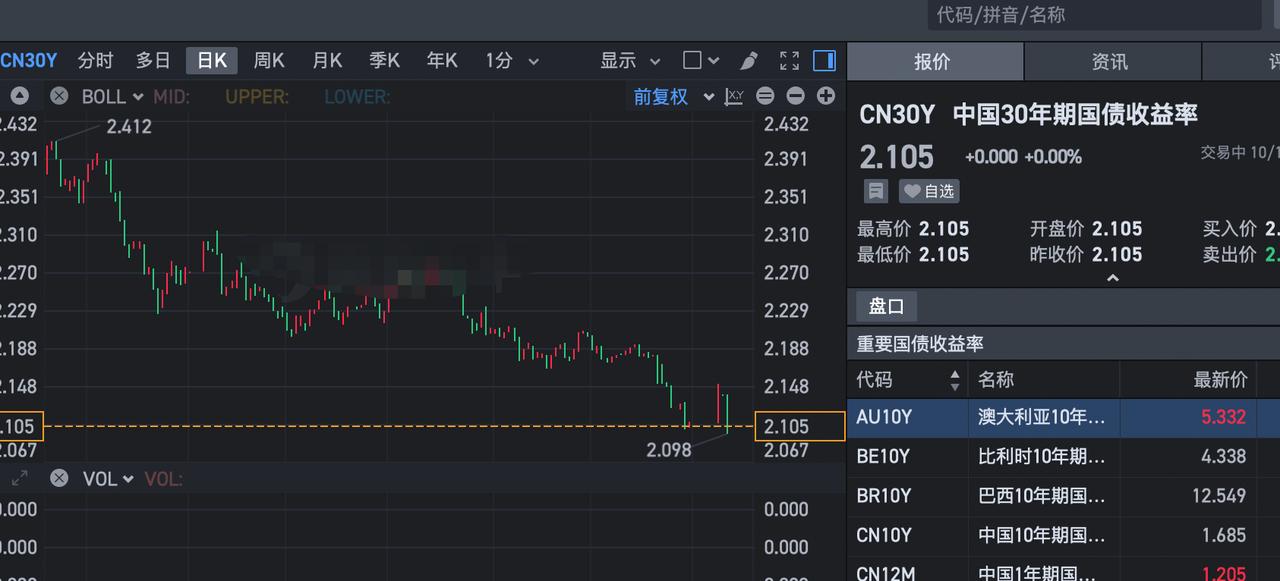Select the AU10Y row
This screenshot has width=1280, height=581.
(x=1063, y=417)
